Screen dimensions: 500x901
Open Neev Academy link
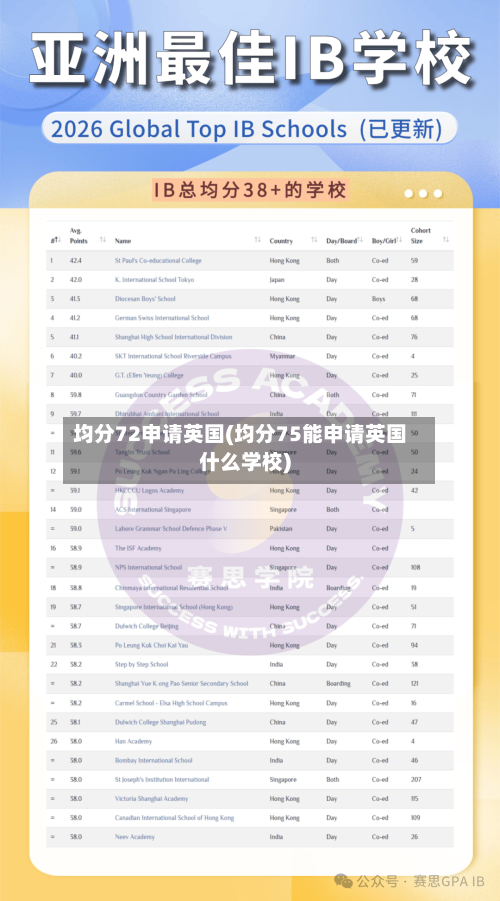point(134,837)
